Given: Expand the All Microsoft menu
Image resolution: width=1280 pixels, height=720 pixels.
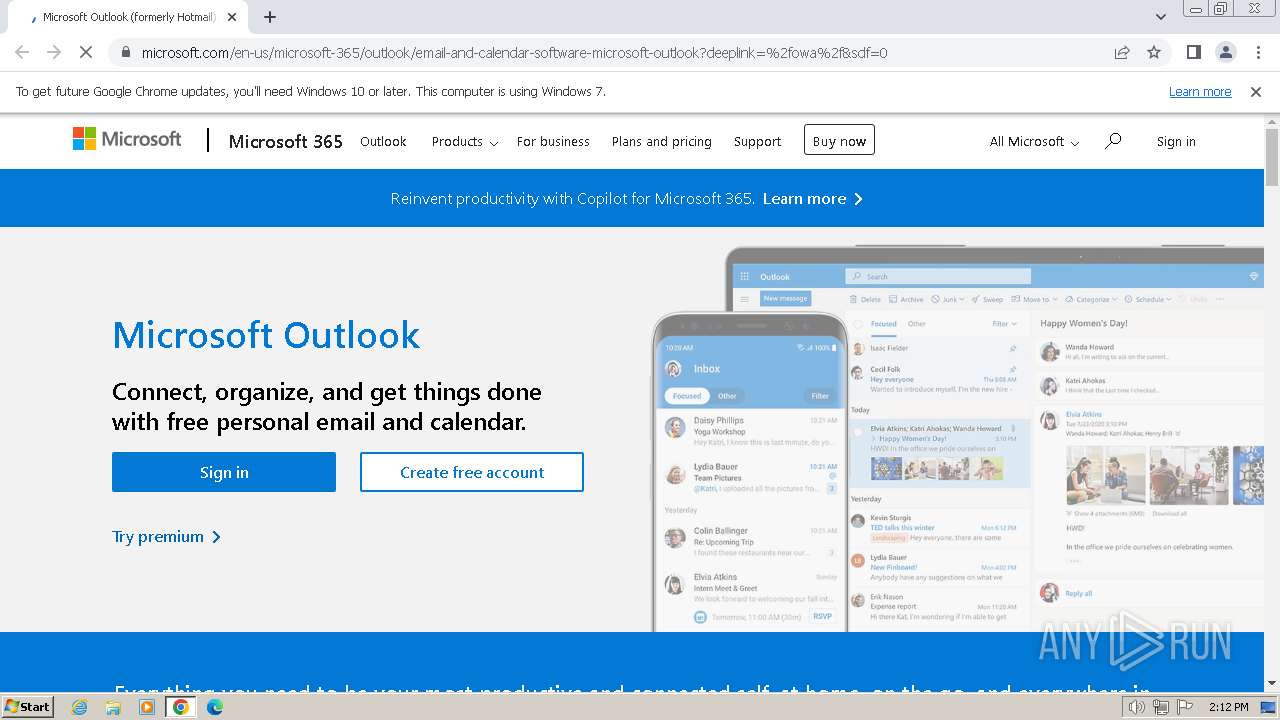Looking at the screenshot, I should point(1034,141).
